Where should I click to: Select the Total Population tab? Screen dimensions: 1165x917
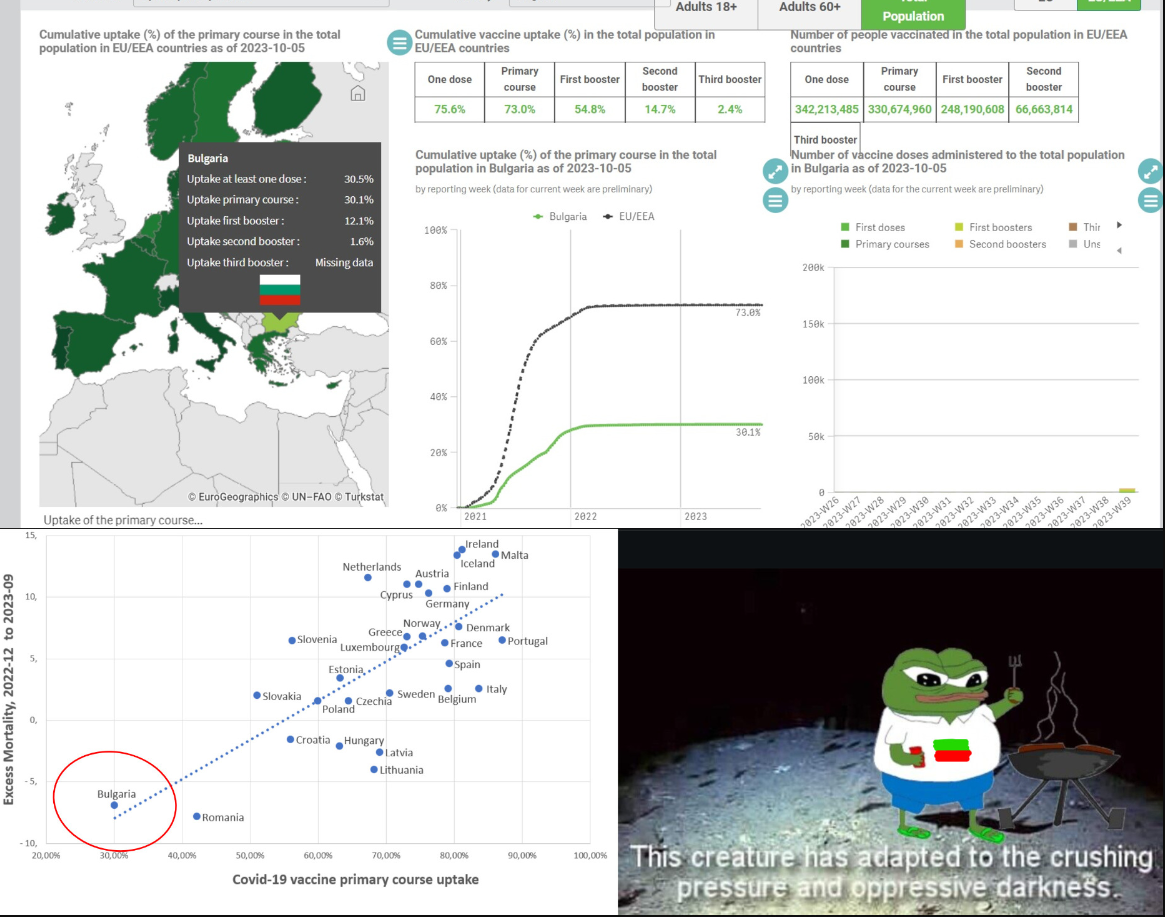pyautogui.click(x=913, y=13)
